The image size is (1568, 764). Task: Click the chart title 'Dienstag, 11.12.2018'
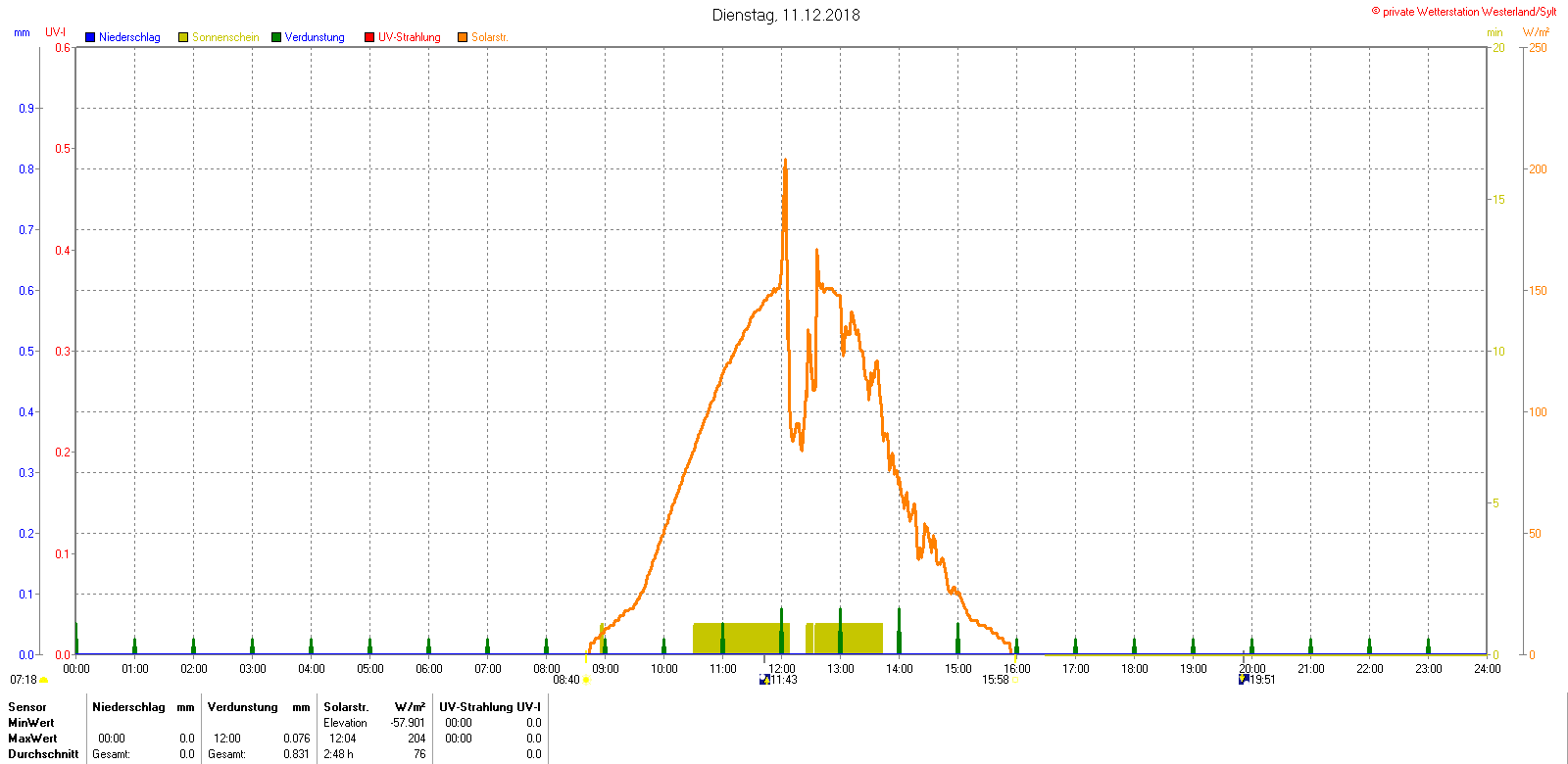[786, 15]
